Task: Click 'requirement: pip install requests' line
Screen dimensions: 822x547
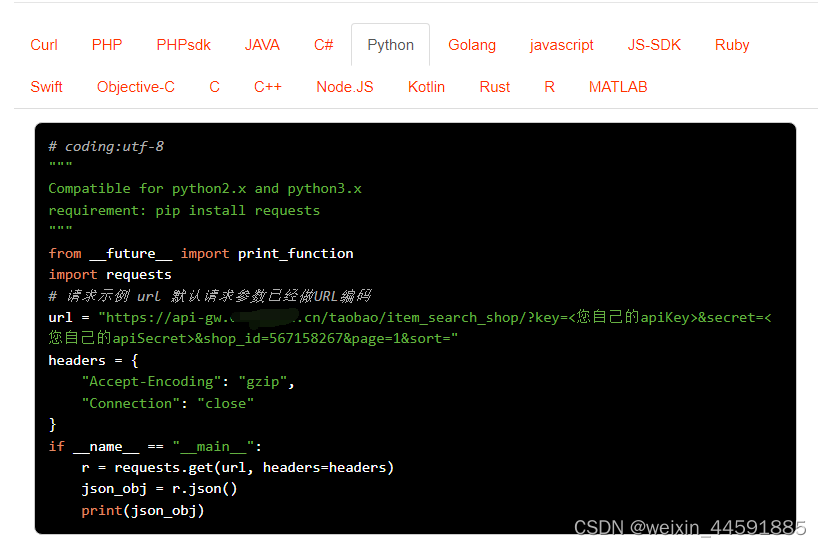Action: (x=184, y=211)
